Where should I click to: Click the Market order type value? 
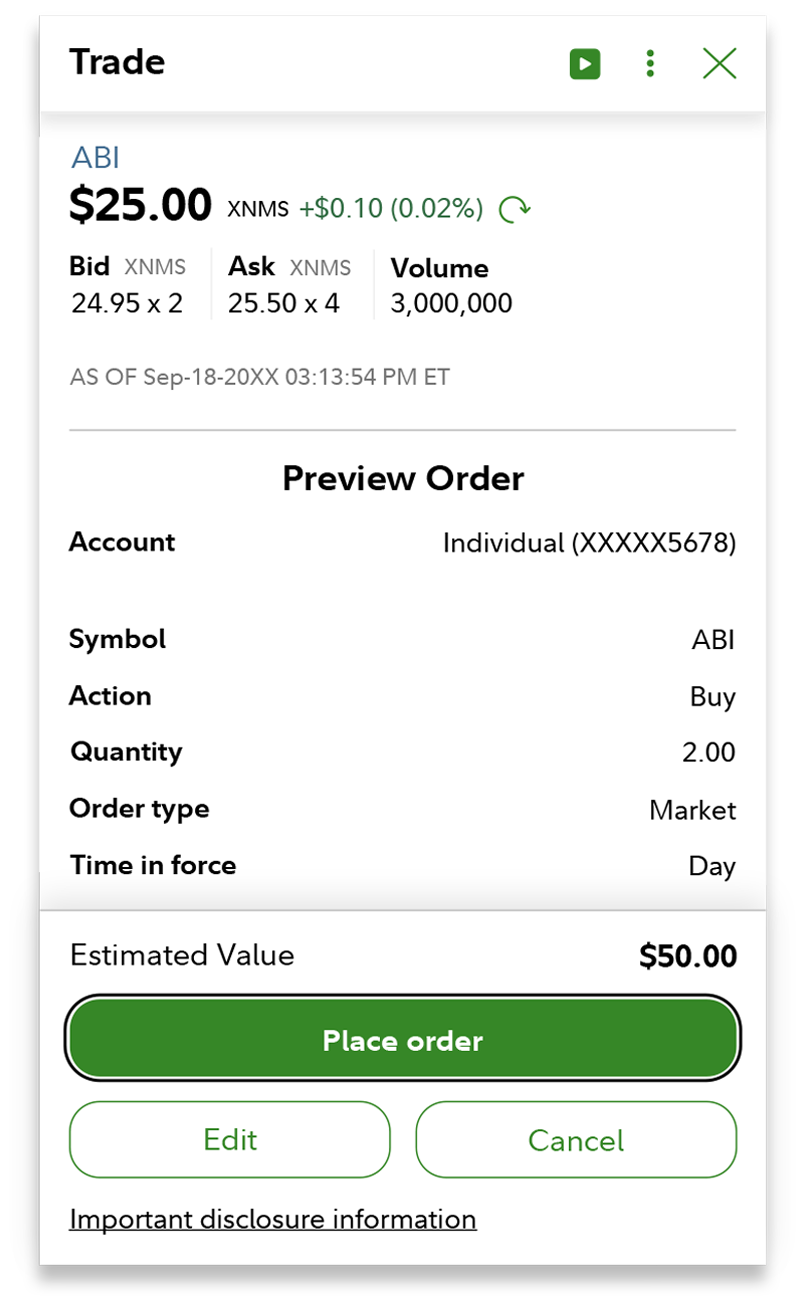coord(692,810)
